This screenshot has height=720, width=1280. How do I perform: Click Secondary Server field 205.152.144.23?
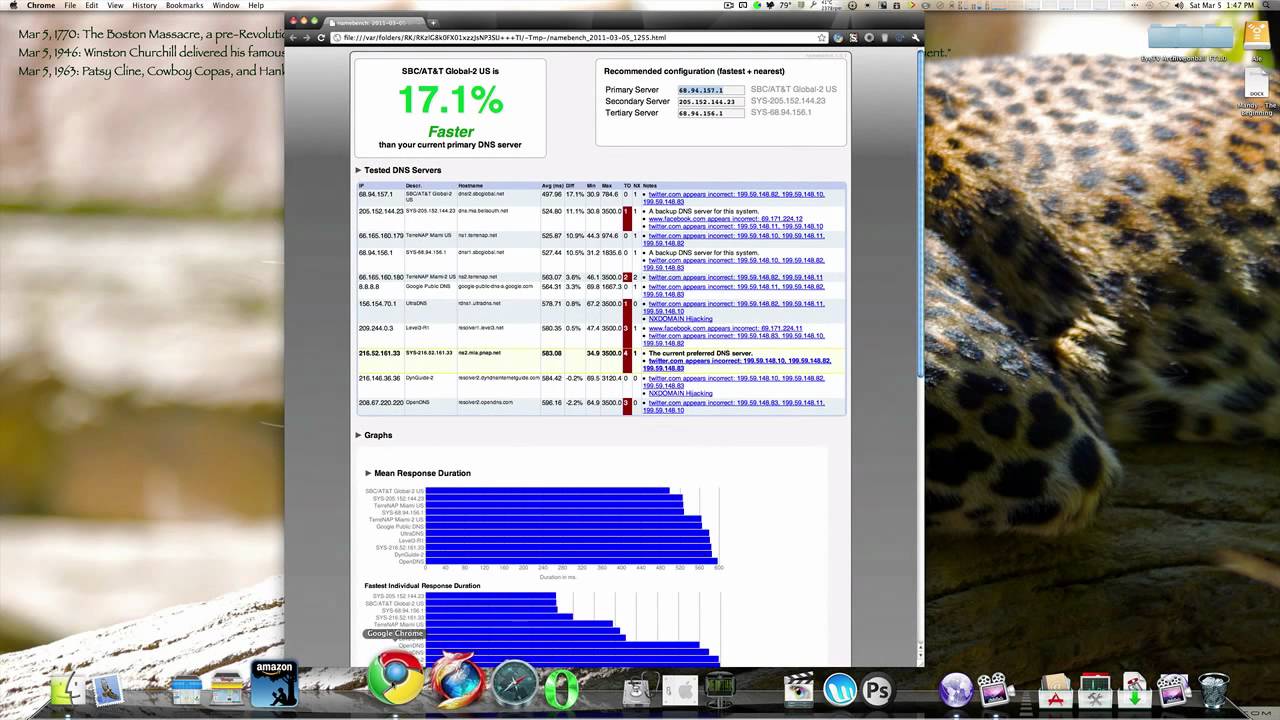711,101
